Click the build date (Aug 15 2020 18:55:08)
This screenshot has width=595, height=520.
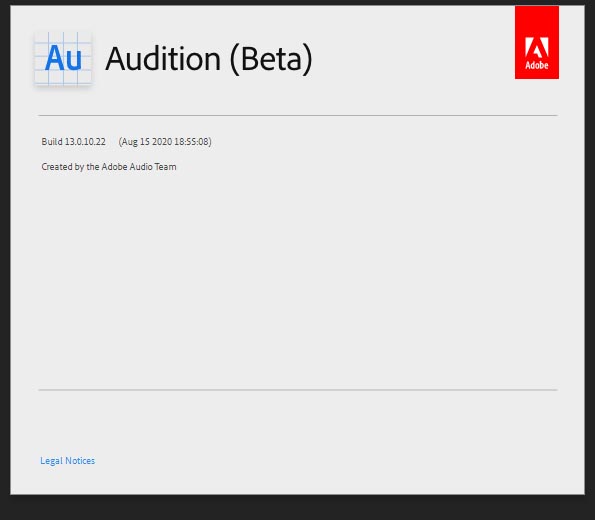coord(165,142)
